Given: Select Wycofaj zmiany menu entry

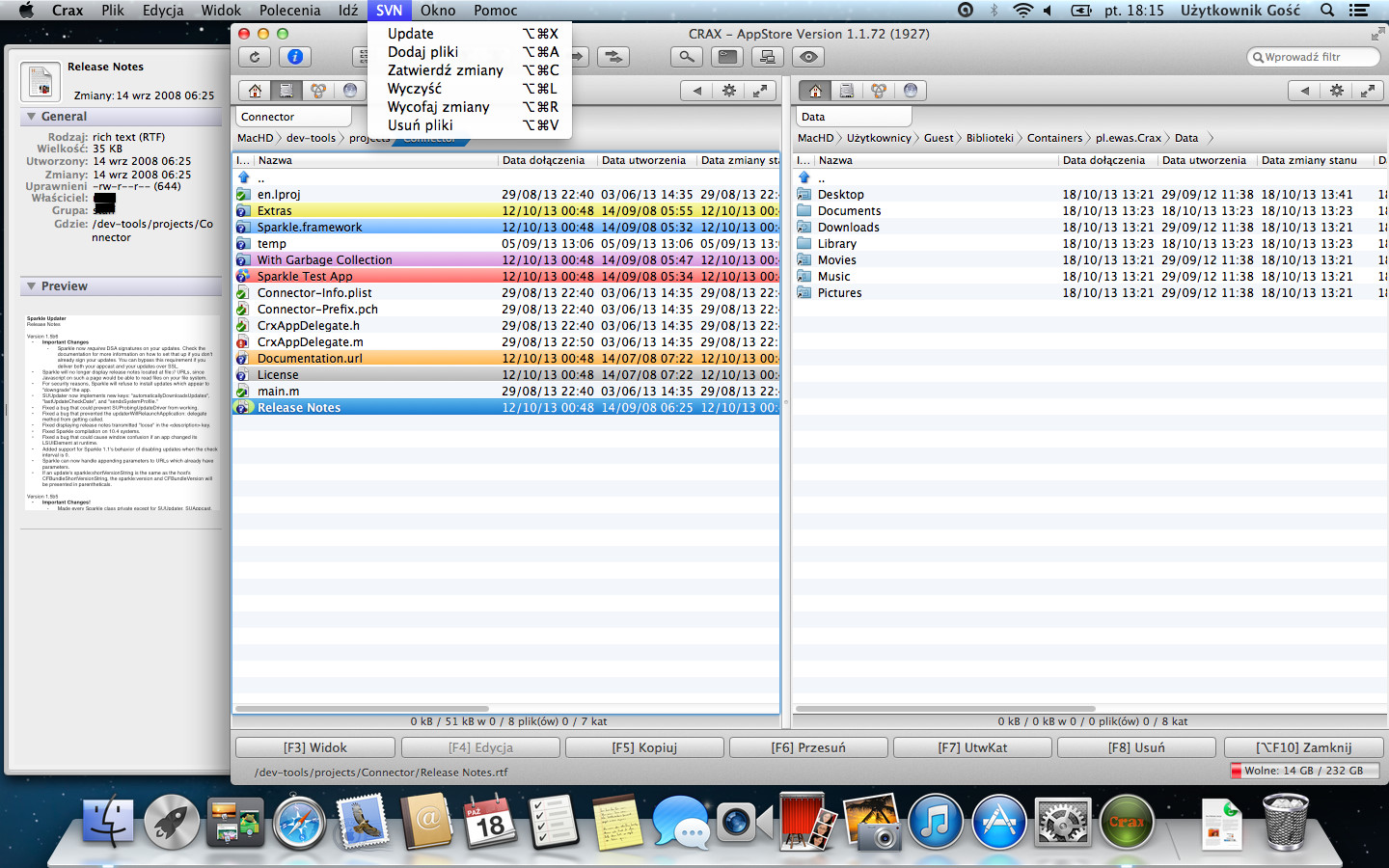Looking at the screenshot, I should click(470, 107).
